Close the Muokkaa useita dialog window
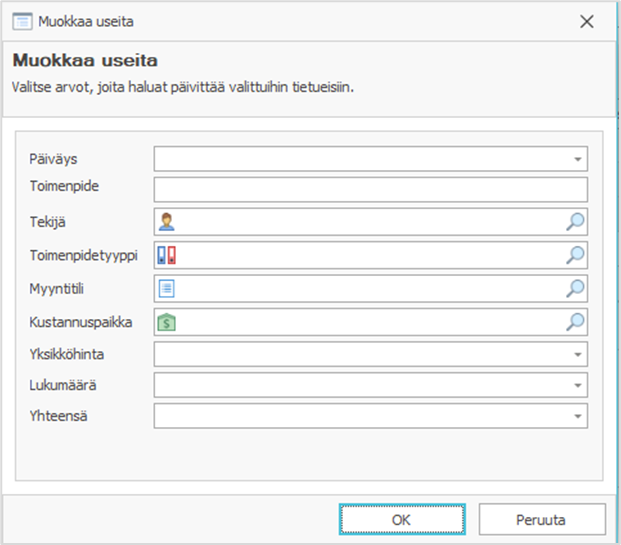Screen dimensions: 621x545 (587, 21)
